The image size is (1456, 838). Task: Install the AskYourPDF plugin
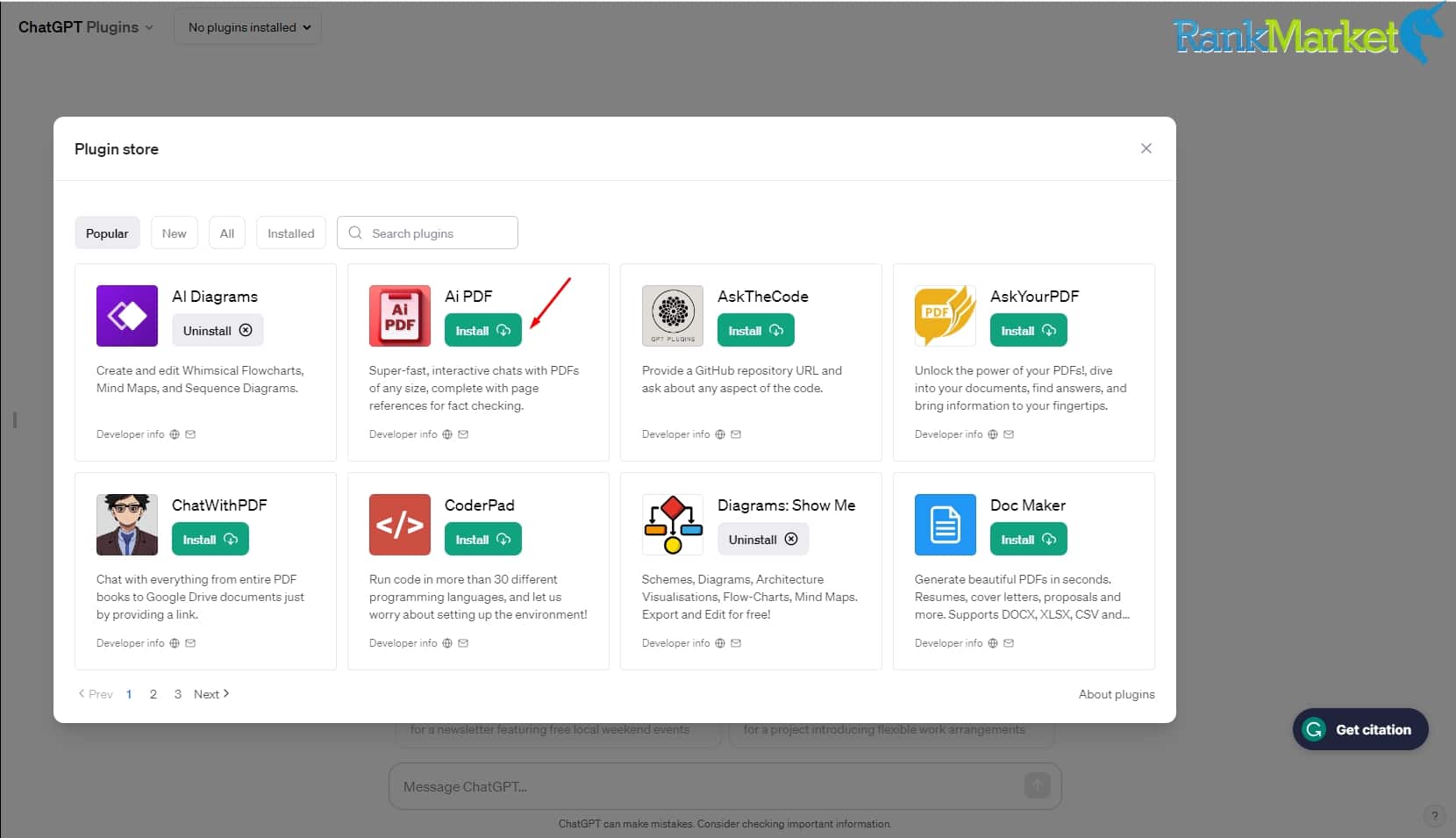(x=1029, y=330)
